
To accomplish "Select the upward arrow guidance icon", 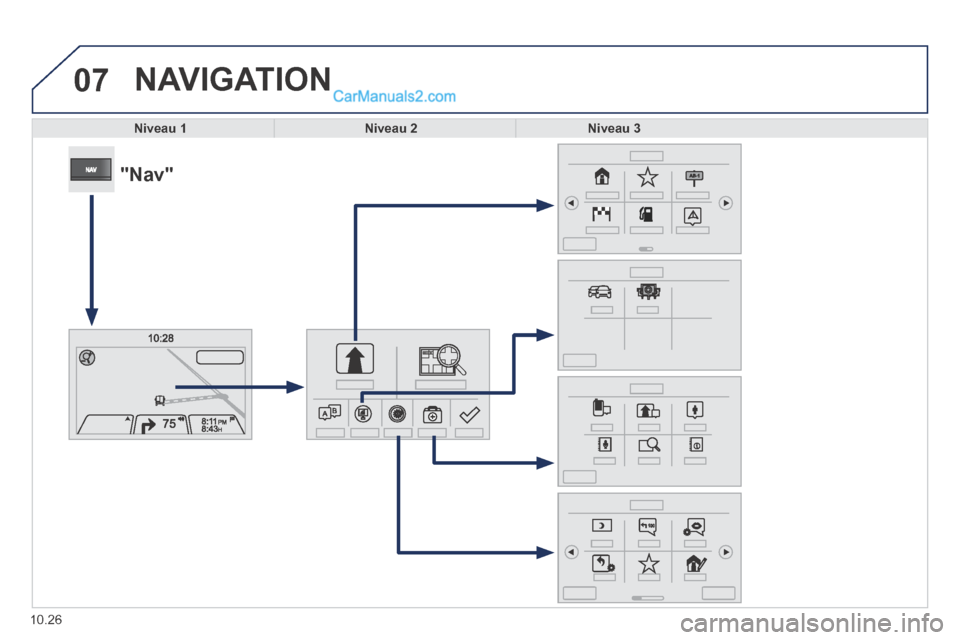I will coord(354,358).
